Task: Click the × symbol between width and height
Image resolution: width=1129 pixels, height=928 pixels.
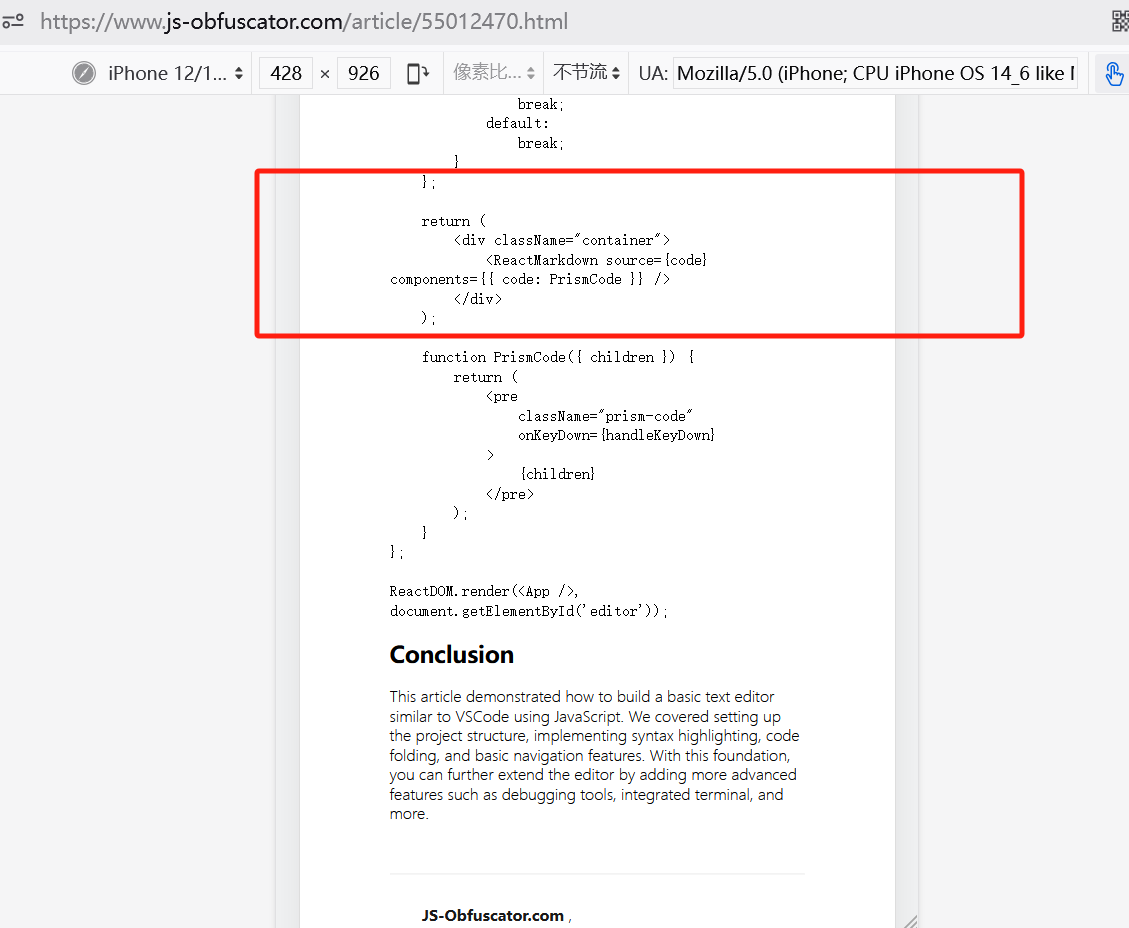Action: point(324,72)
